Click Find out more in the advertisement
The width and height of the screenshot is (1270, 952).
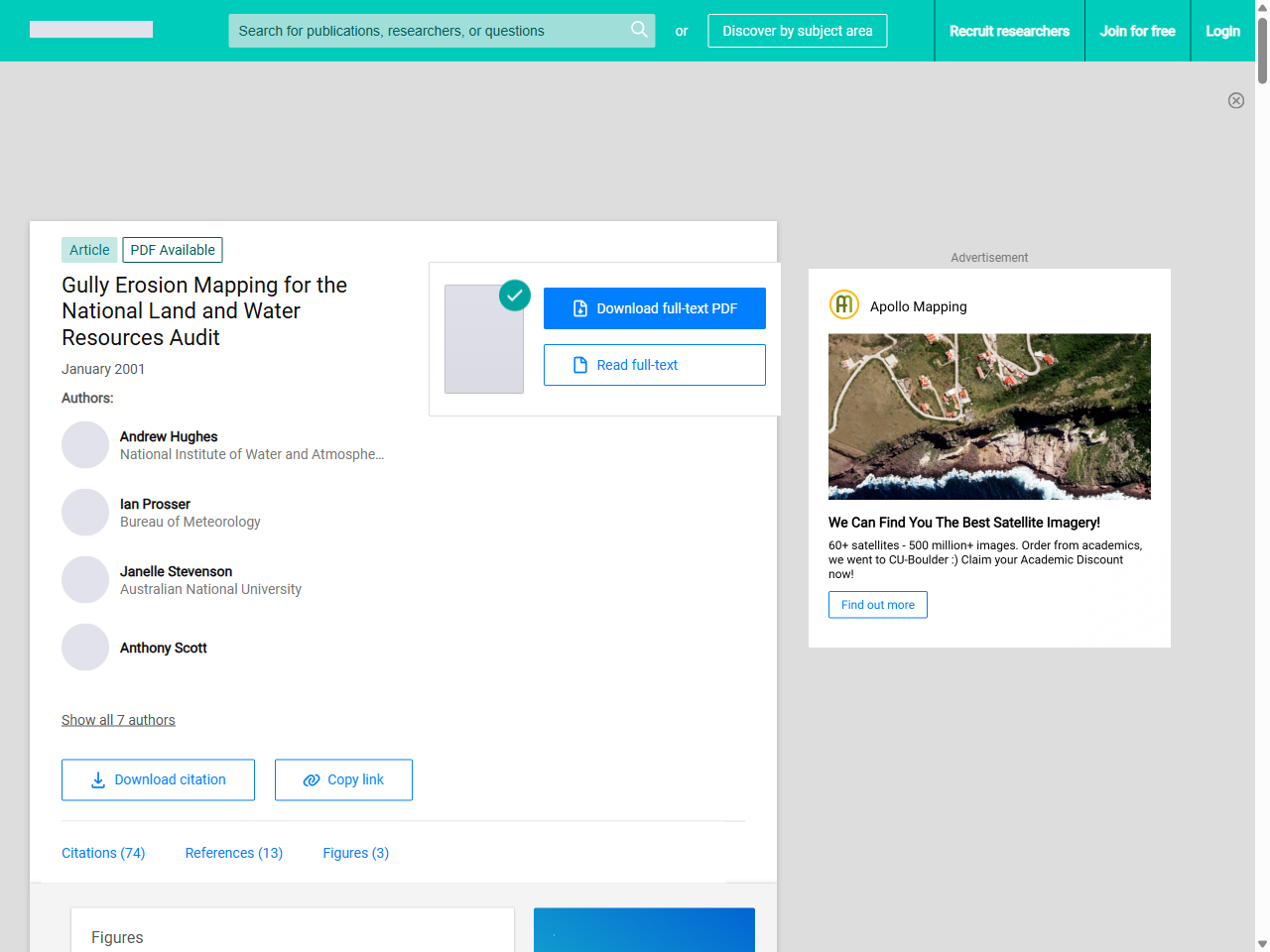pos(877,604)
